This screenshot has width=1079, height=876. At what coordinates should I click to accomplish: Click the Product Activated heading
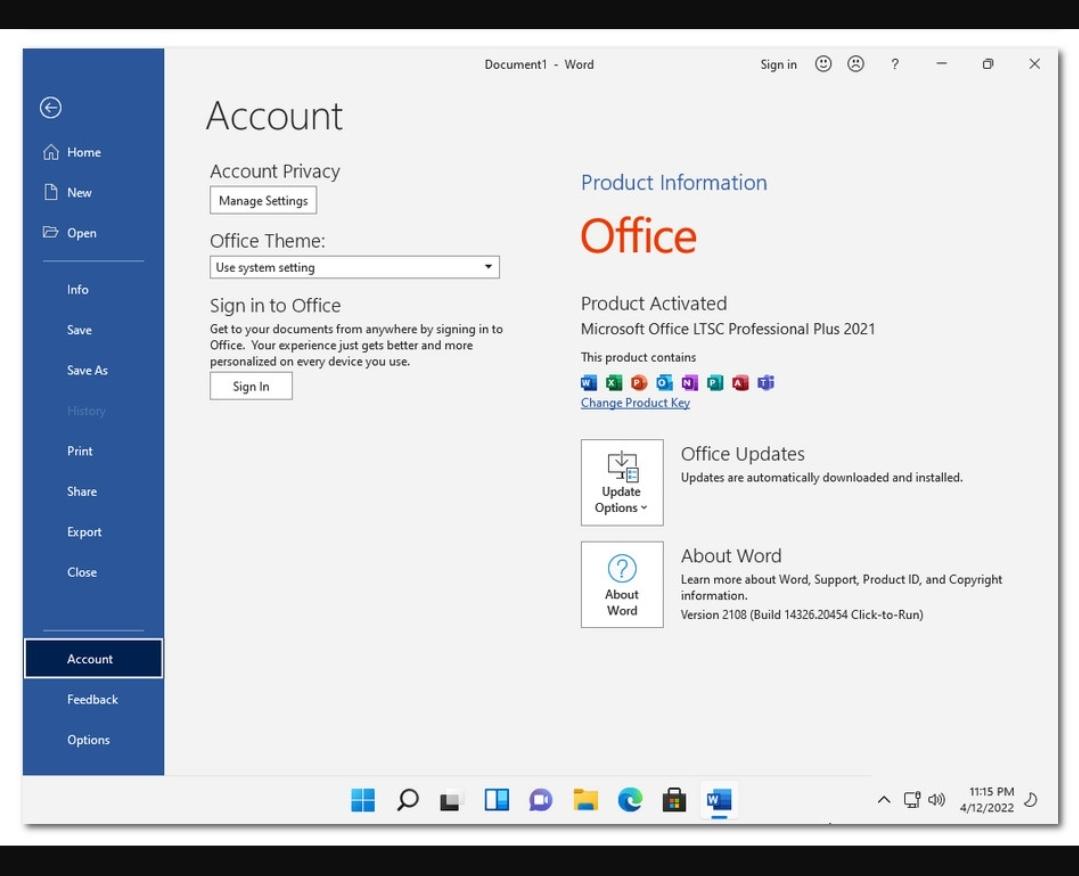coord(654,303)
